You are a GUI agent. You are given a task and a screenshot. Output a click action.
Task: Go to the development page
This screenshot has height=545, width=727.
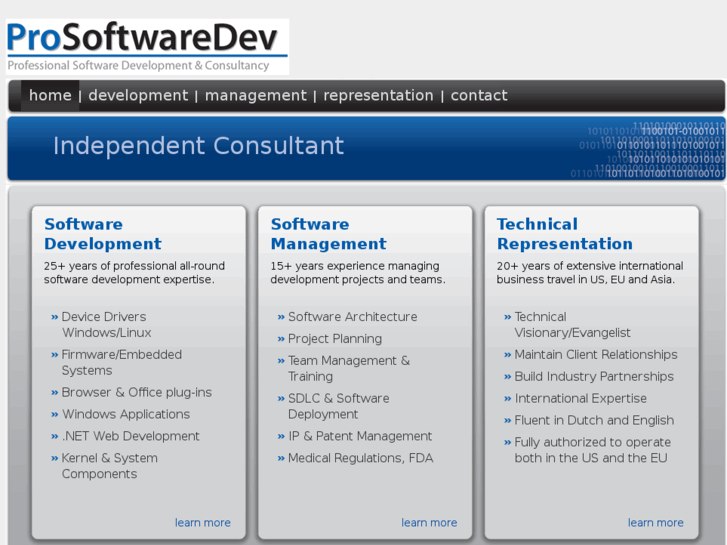pyautogui.click(x=138, y=95)
